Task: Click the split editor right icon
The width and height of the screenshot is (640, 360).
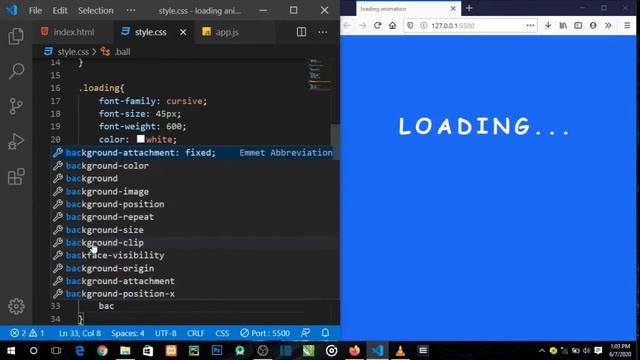Action: click(301, 32)
